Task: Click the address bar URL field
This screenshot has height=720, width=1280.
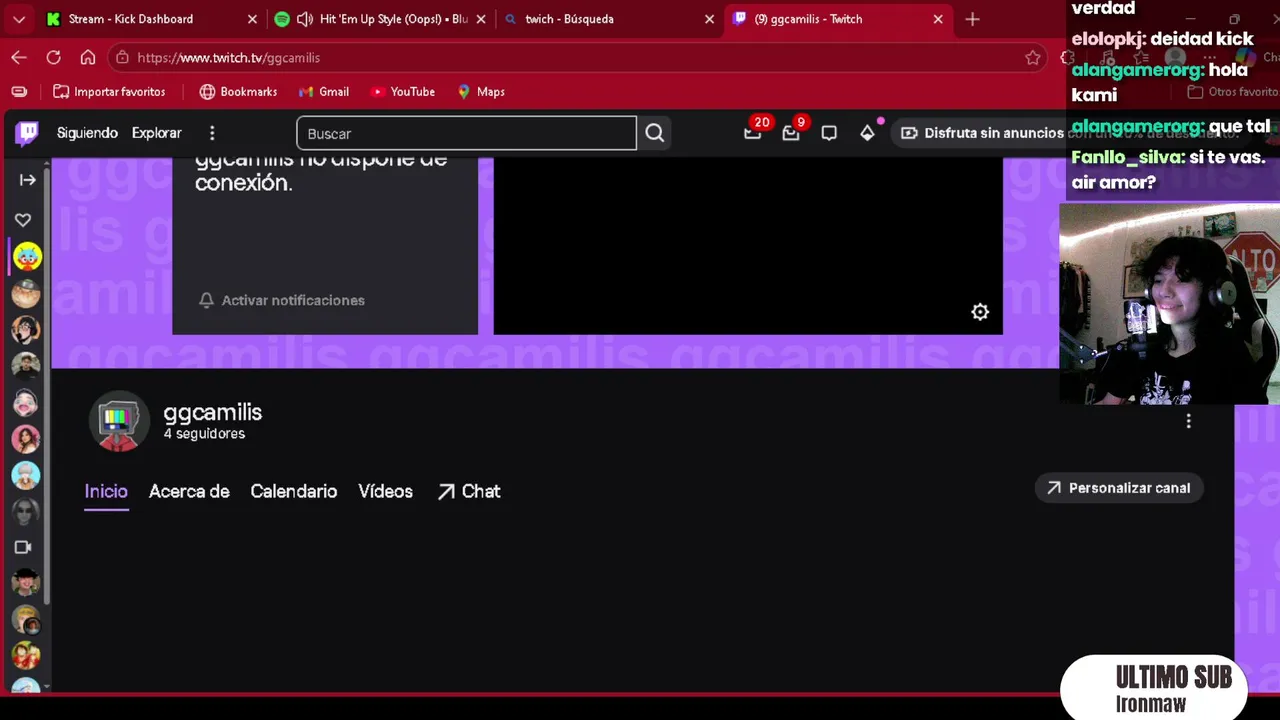Action: click(x=577, y=58)
